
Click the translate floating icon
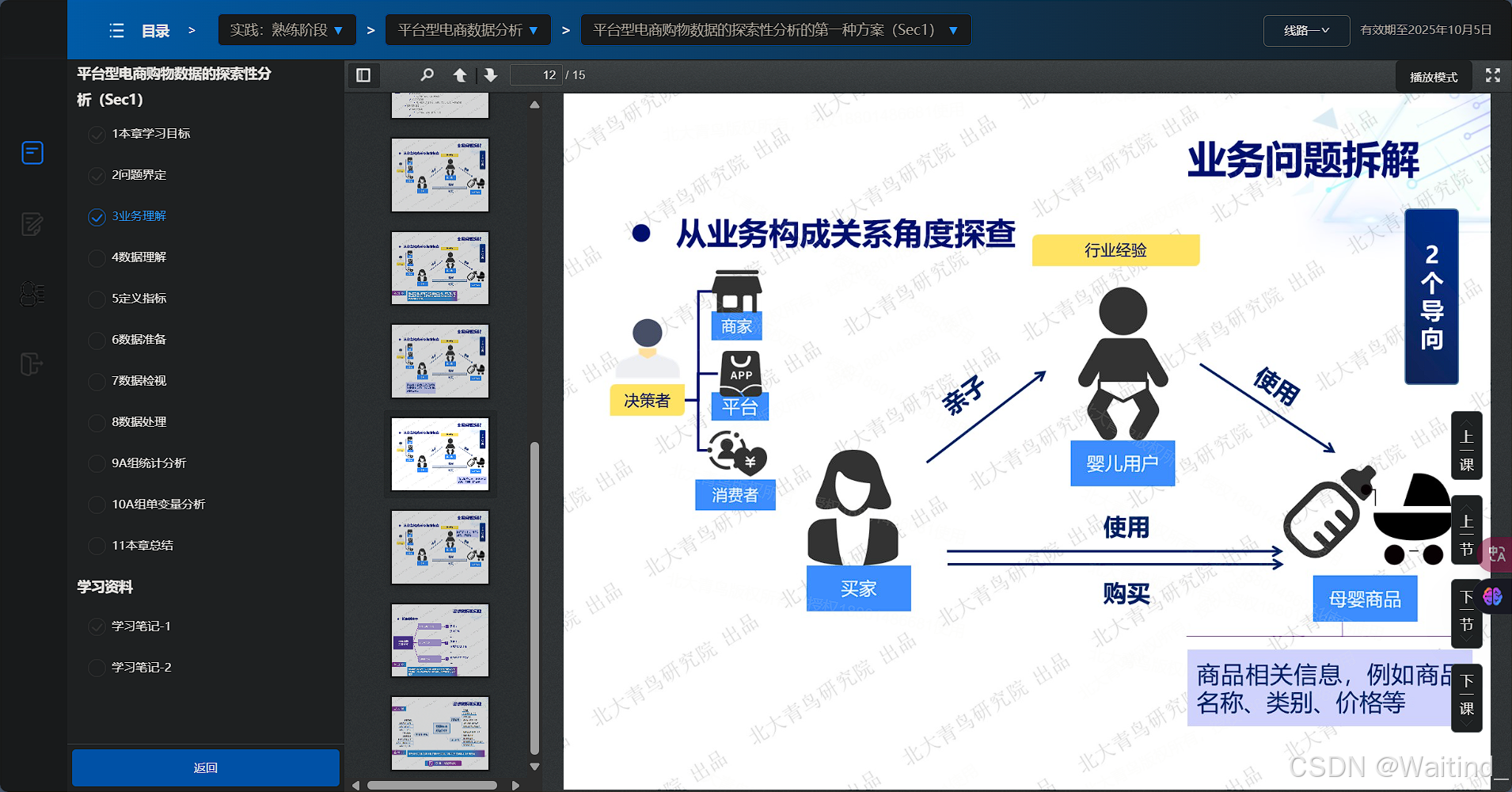click(1495, 554)
